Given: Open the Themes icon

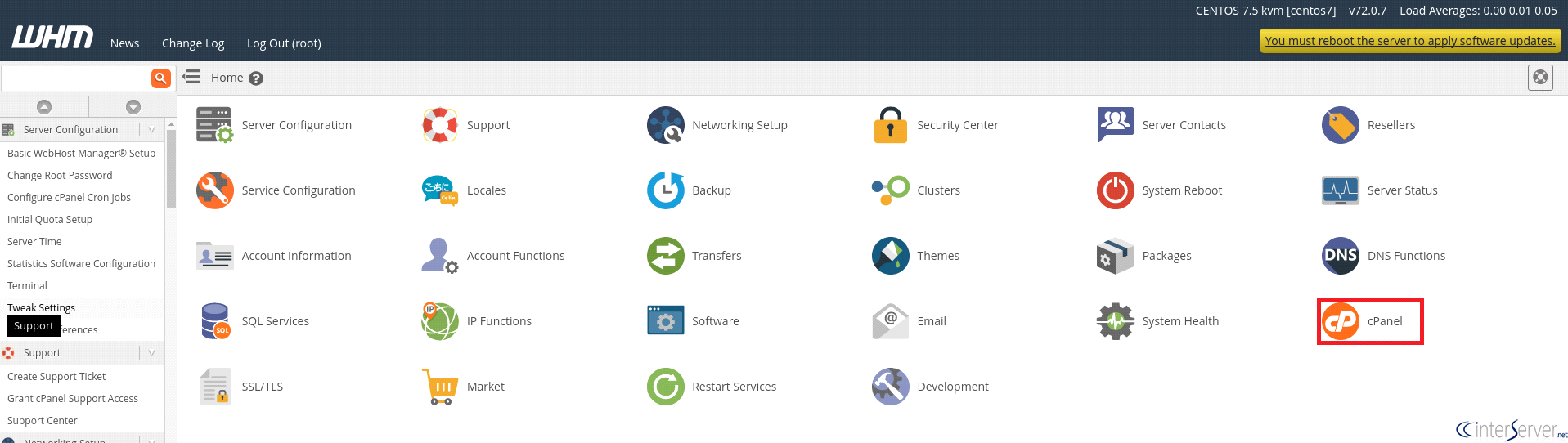Looking at the screenshot, I should [891, 256].
